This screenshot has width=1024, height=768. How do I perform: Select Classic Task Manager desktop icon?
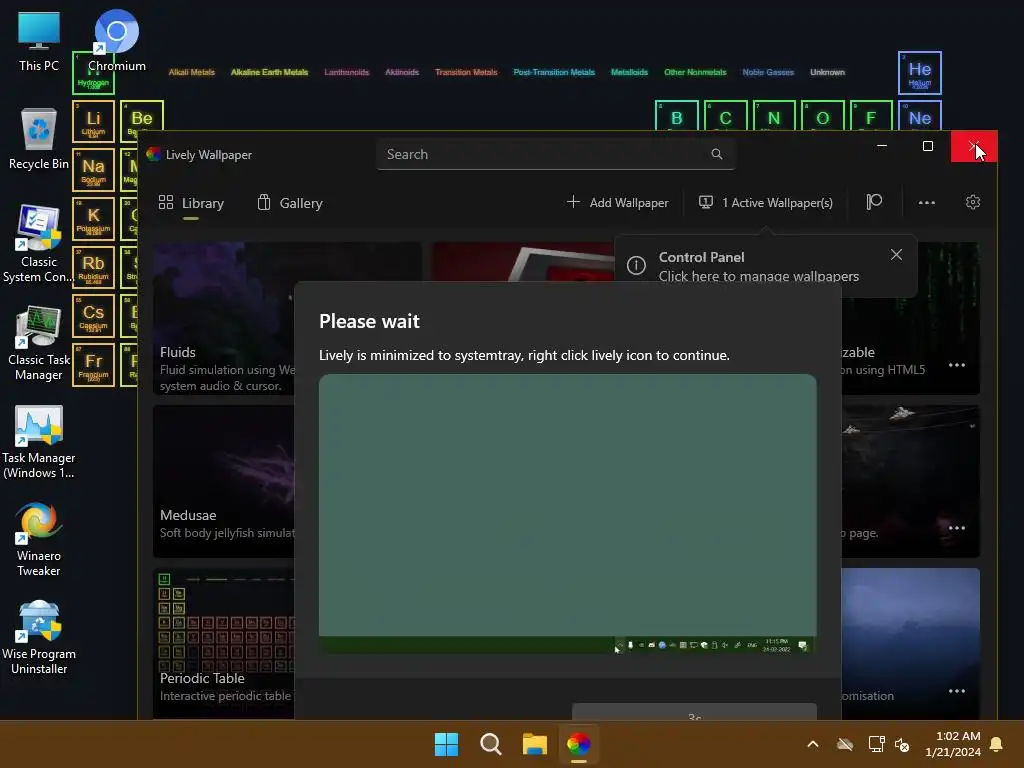point(39,342)
